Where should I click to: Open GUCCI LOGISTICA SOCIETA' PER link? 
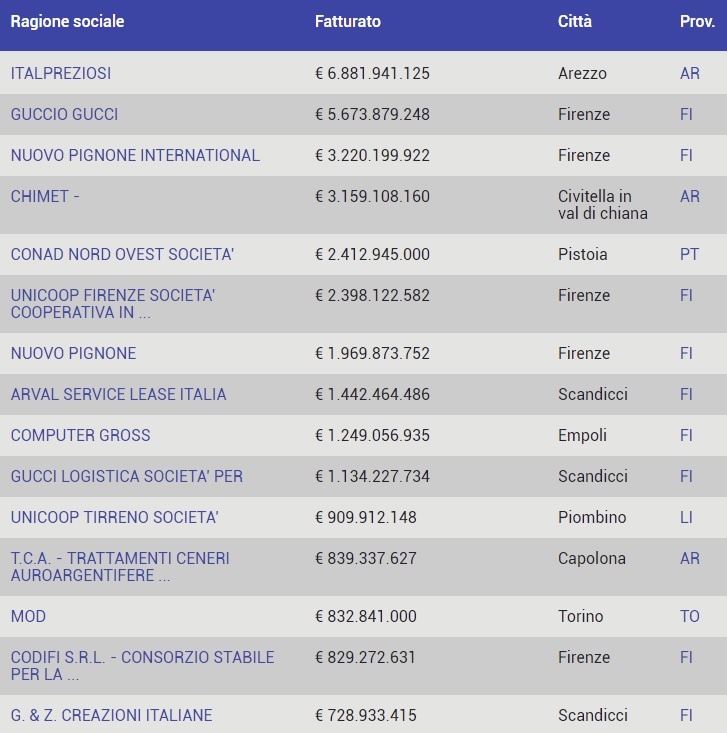click(x=126, y=476)
